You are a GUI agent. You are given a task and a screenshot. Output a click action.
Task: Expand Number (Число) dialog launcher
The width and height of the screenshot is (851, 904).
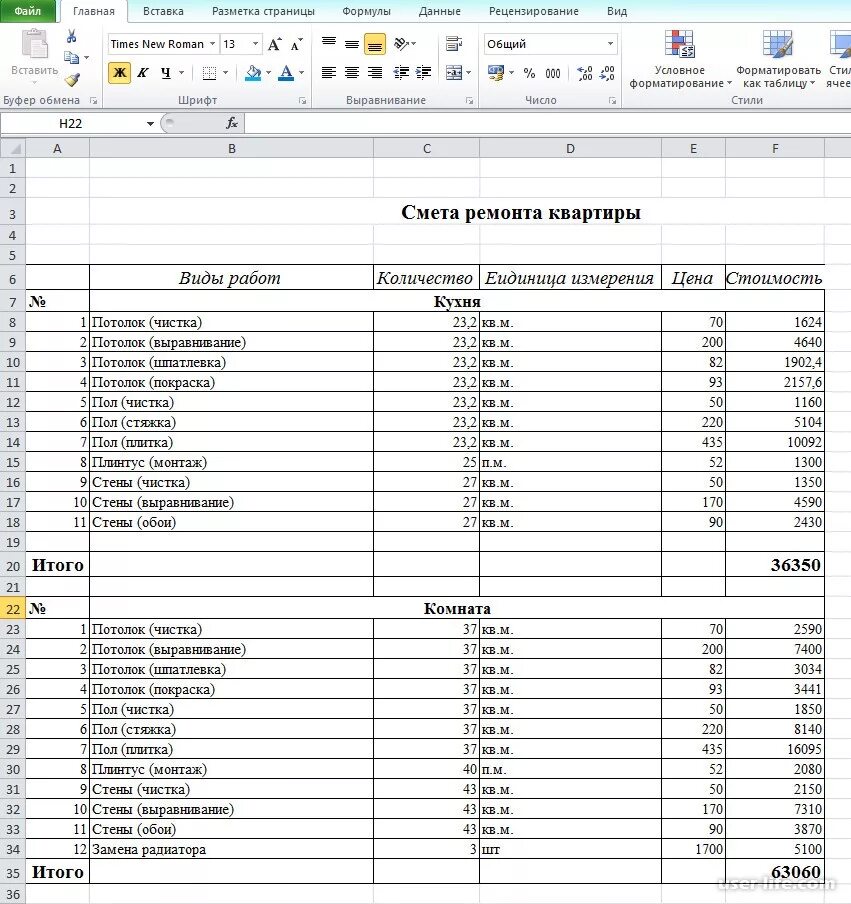pos(612,101)
